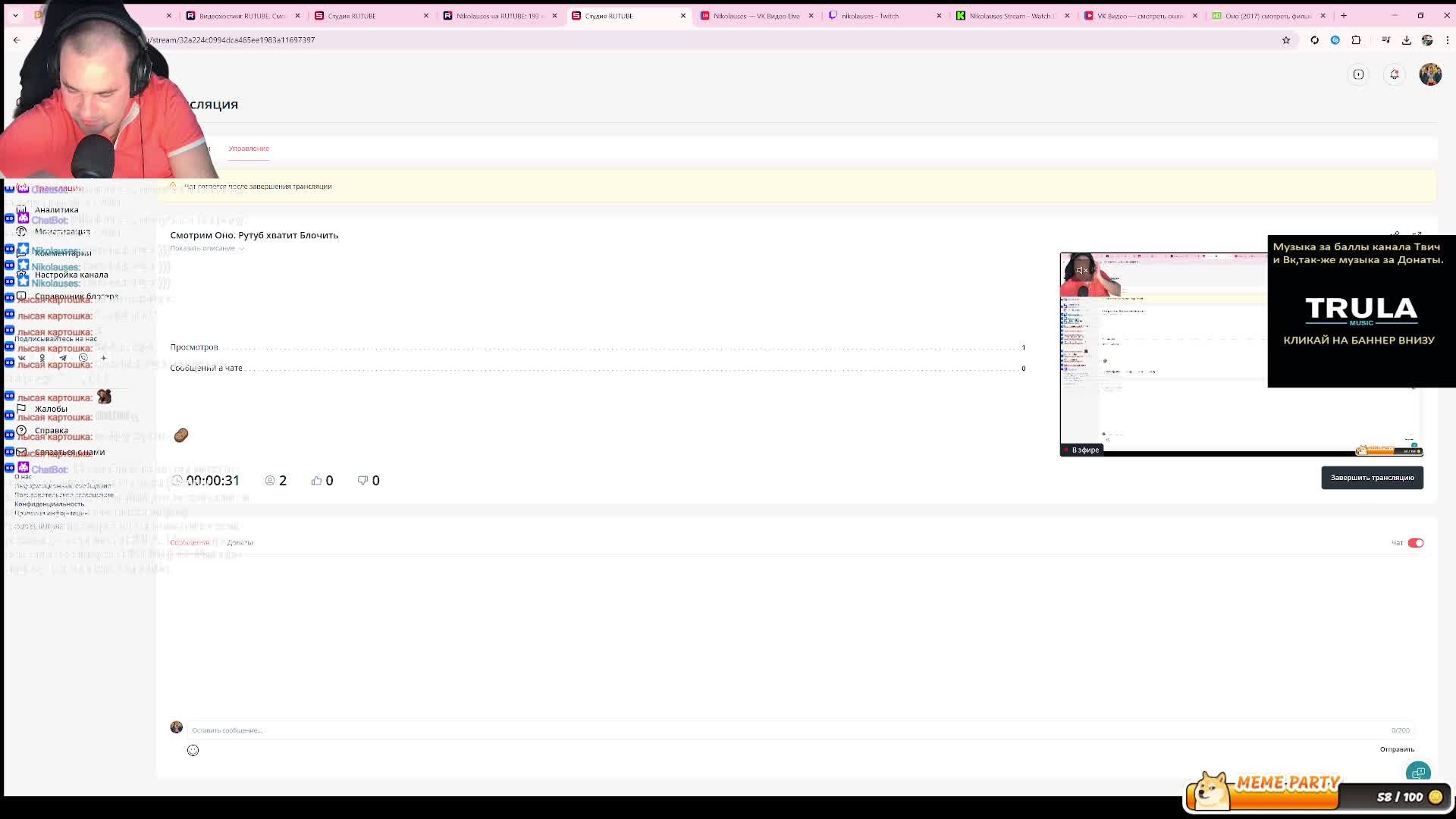Open Монетизация in the sidebar
Image resolution: width=1456 pixels, height=819 pixels.
[x=61, y=232]
